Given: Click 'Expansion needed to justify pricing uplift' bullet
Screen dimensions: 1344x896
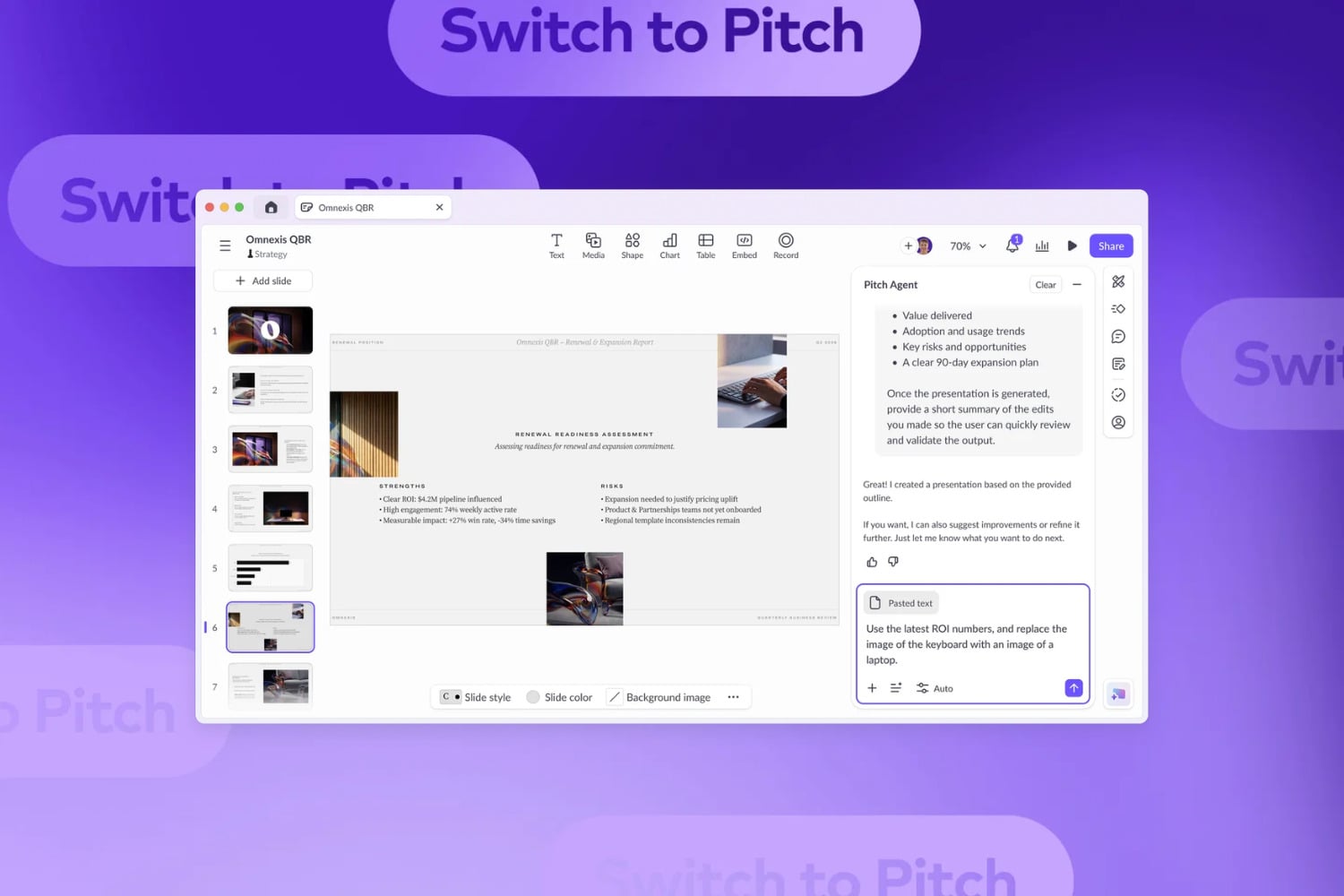Looking at the screenshot, I should click(x=669, y=499).
